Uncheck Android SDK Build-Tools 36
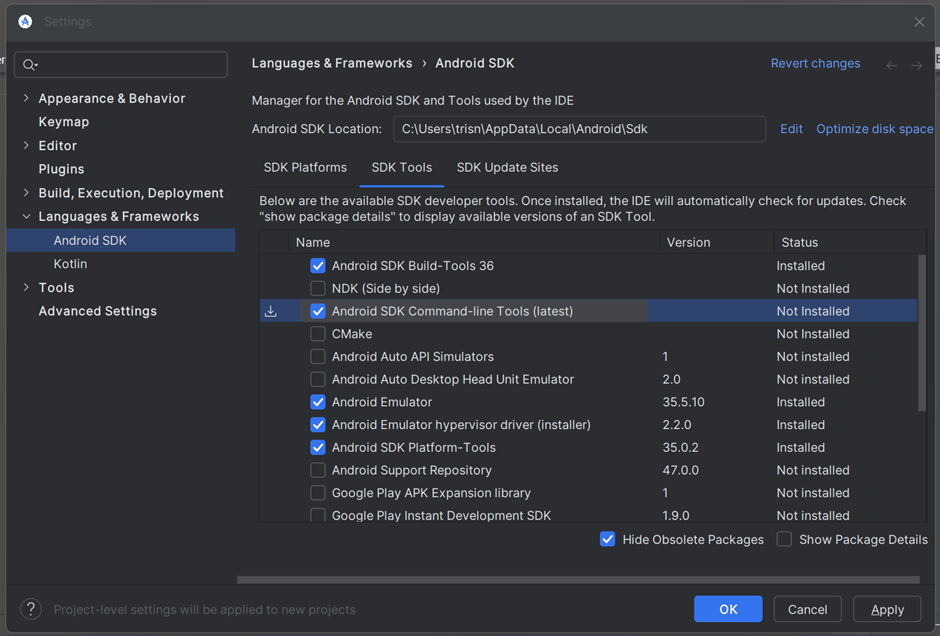Image resolution: width=940 pixels, height=636 pixels. (318, 266)
